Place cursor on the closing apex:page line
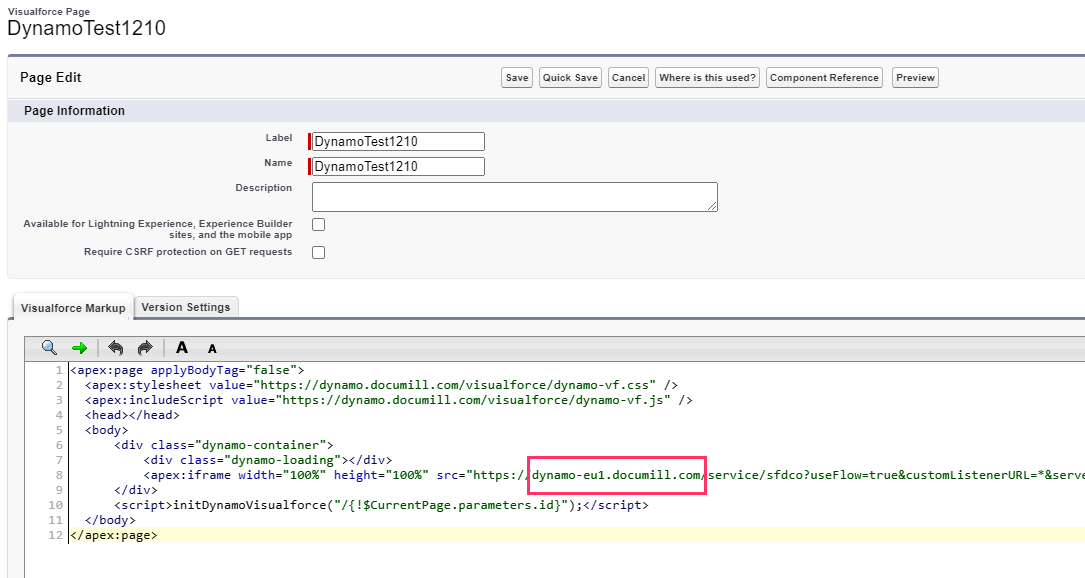Screen dimensions: 1085x578 (x=113, y=535)
